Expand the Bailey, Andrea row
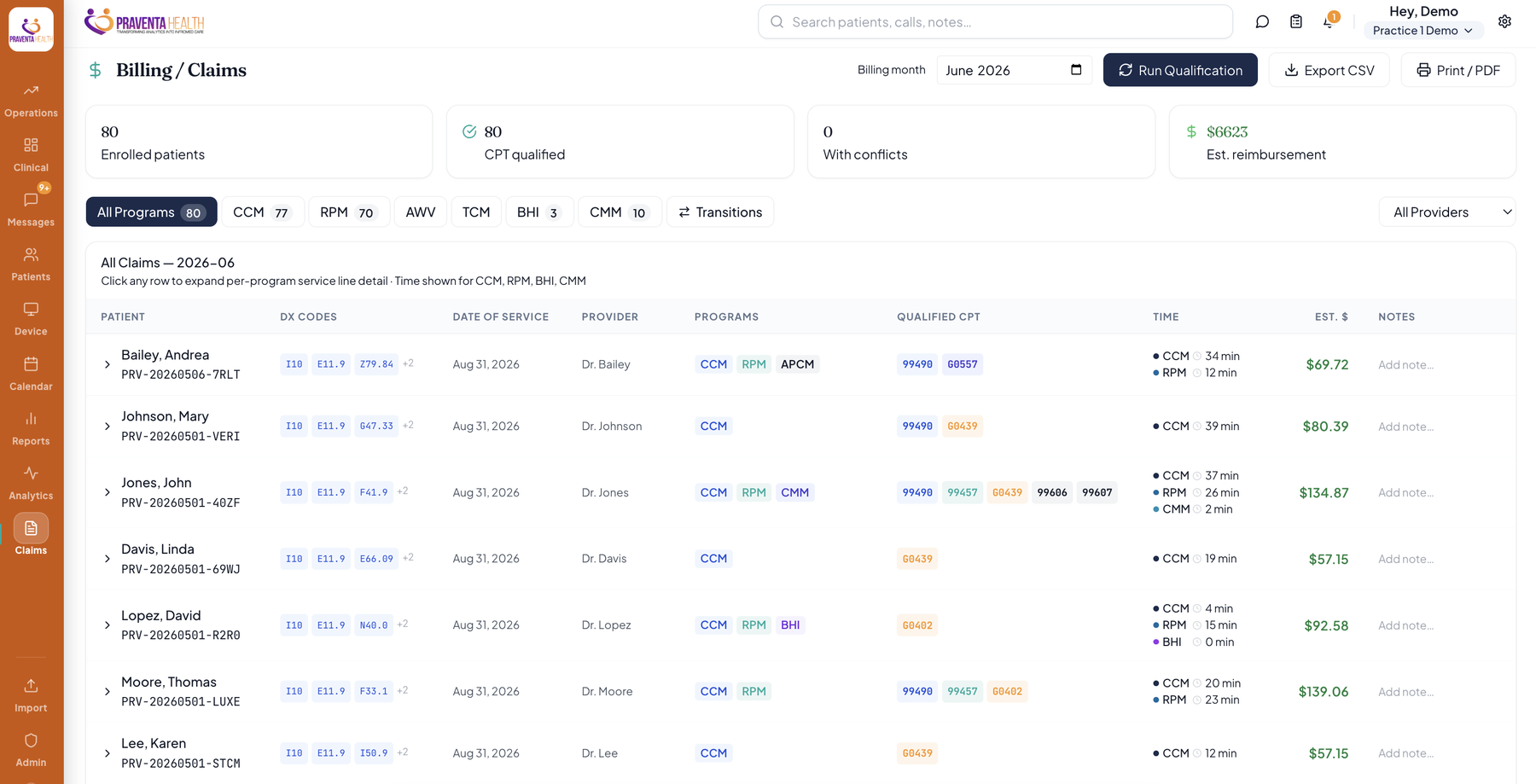1536x784 pixels. pos(108,364)
